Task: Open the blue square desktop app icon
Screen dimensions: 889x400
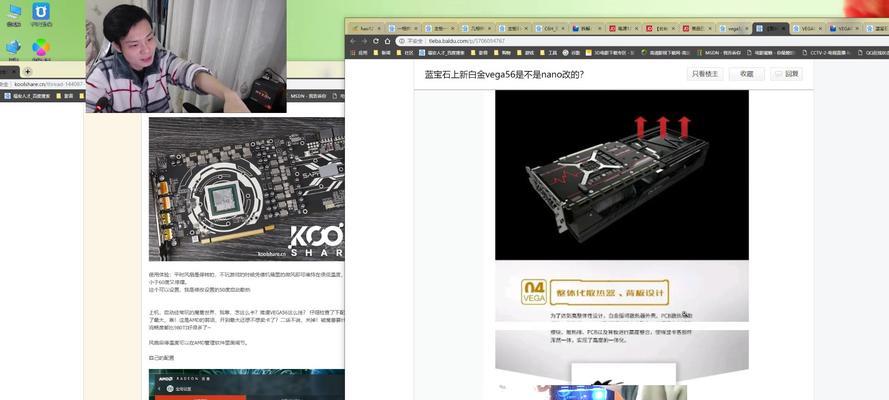Action: (41, 14)
